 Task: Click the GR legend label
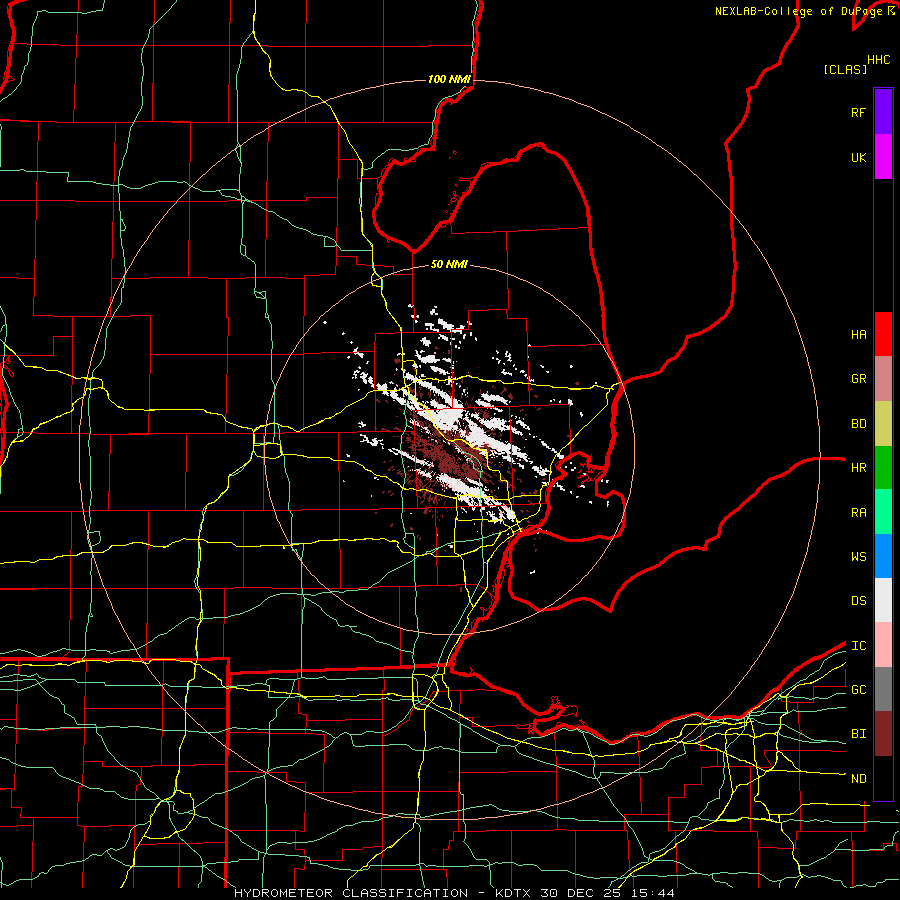(858, 379)
